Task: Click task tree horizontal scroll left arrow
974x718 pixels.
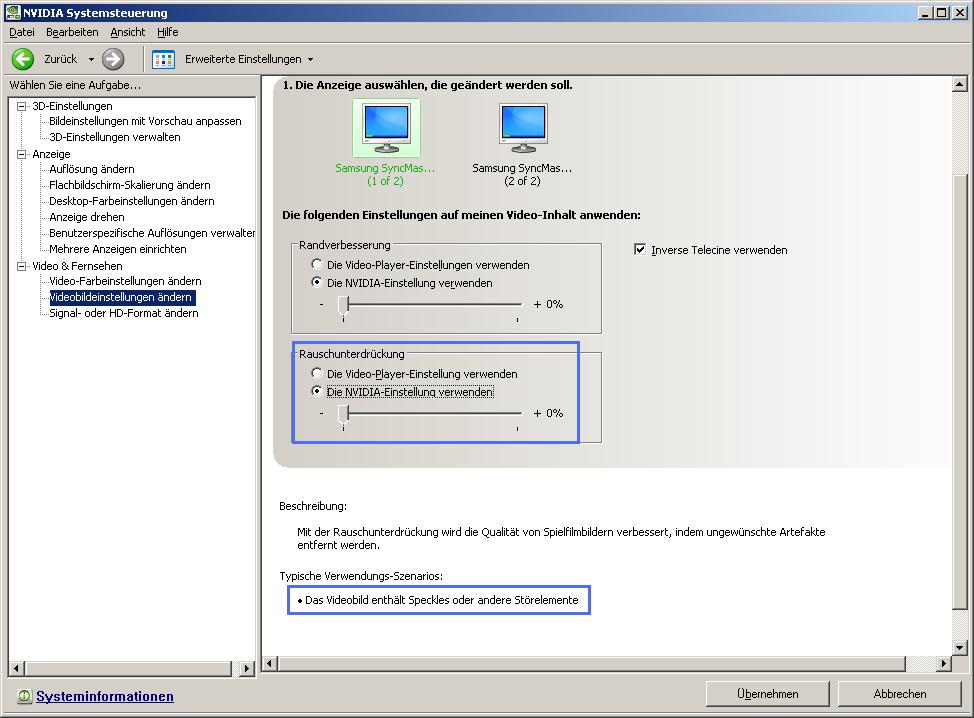Action: pos(17,669)
